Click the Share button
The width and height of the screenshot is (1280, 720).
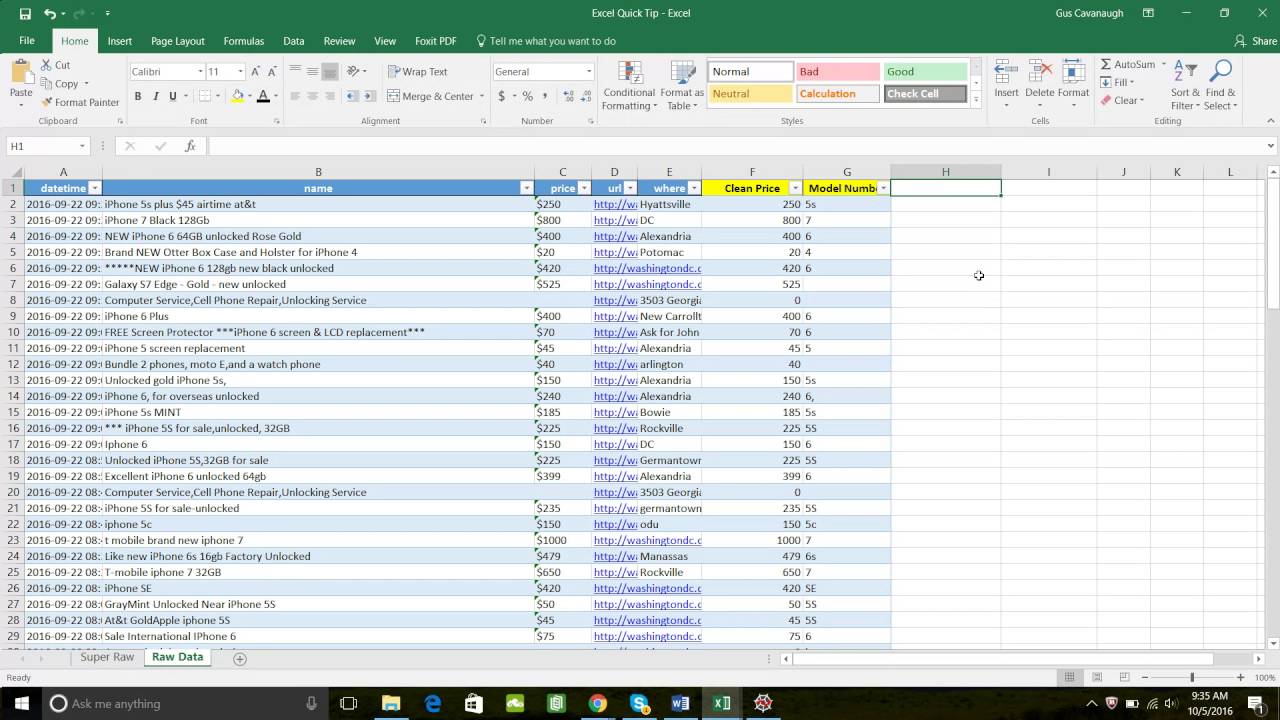[1256, 41]
